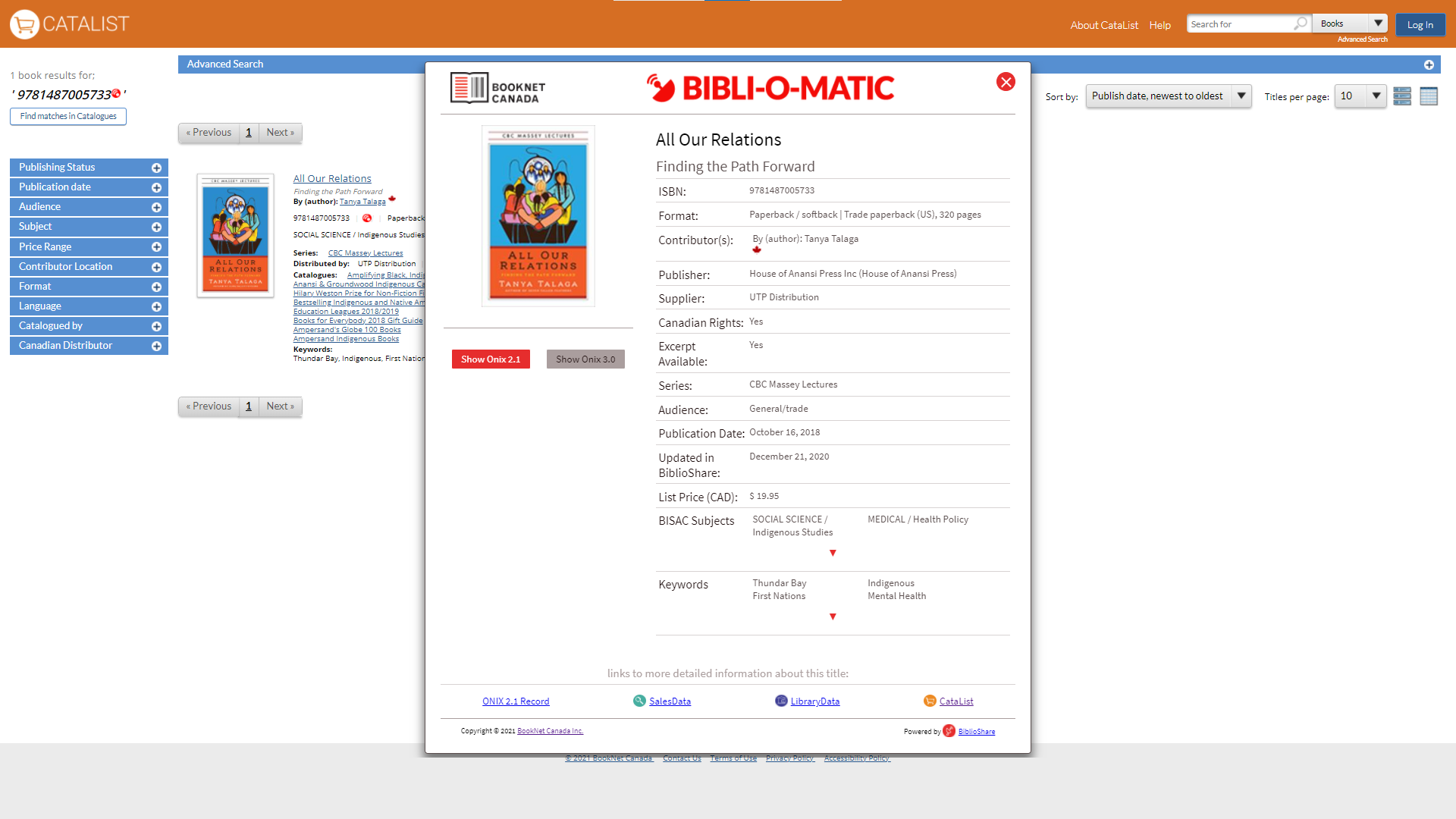Select page 1 in top pager
This screenshot has height=819, width=1456.
[249, 133]
